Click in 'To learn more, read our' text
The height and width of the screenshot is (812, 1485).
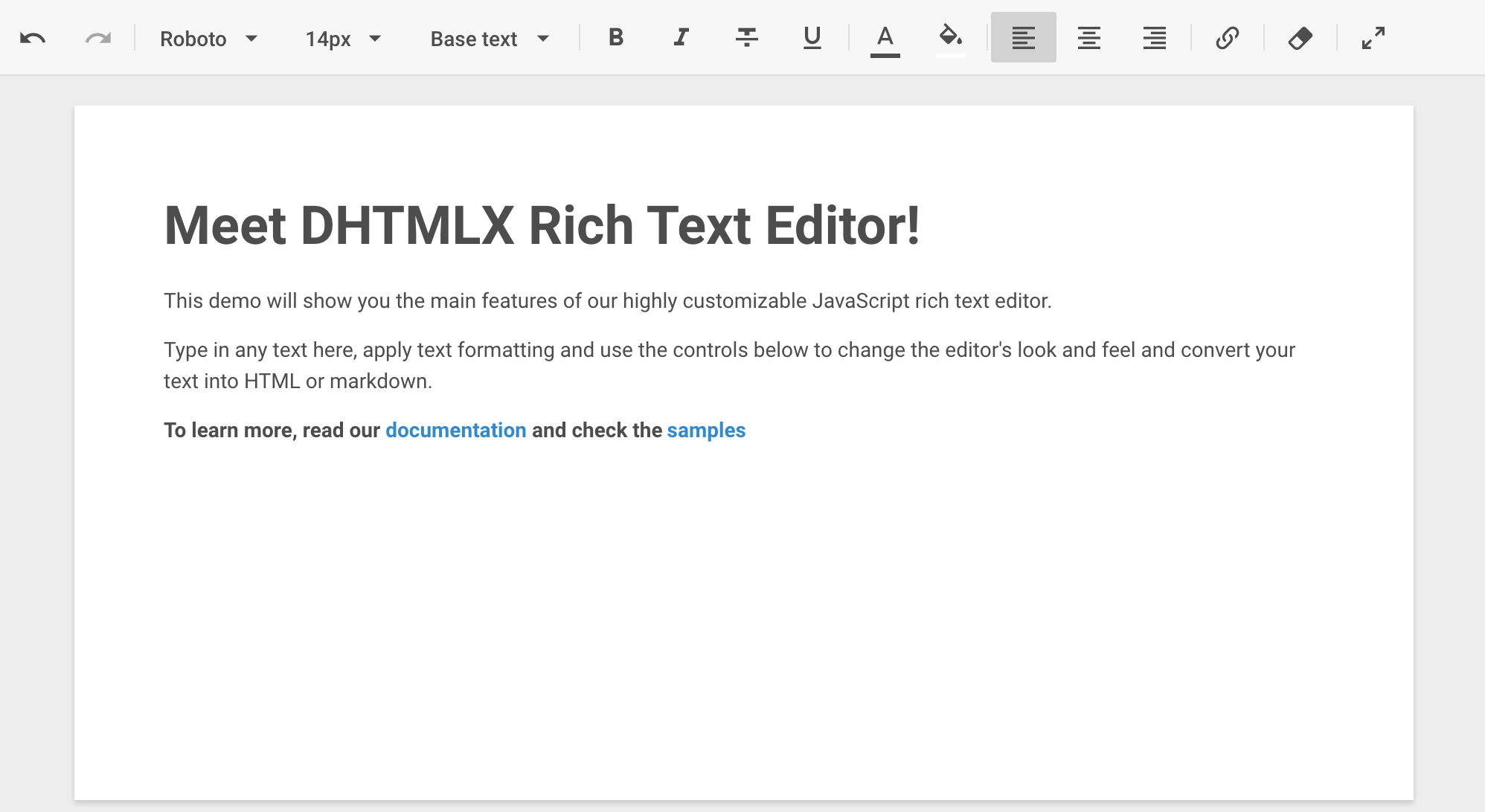tap(272, 431)
